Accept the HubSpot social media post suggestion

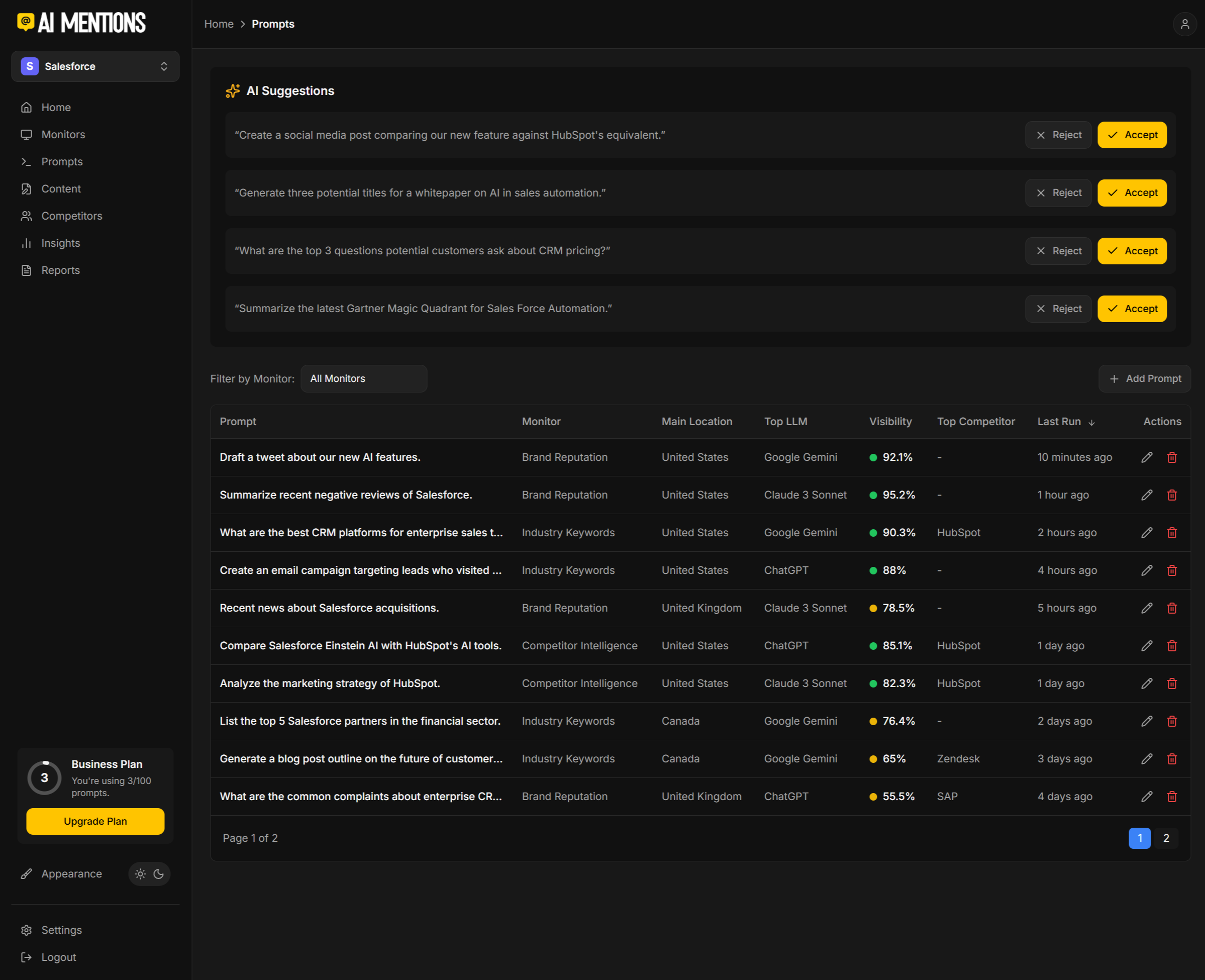tap(1132, 135)
